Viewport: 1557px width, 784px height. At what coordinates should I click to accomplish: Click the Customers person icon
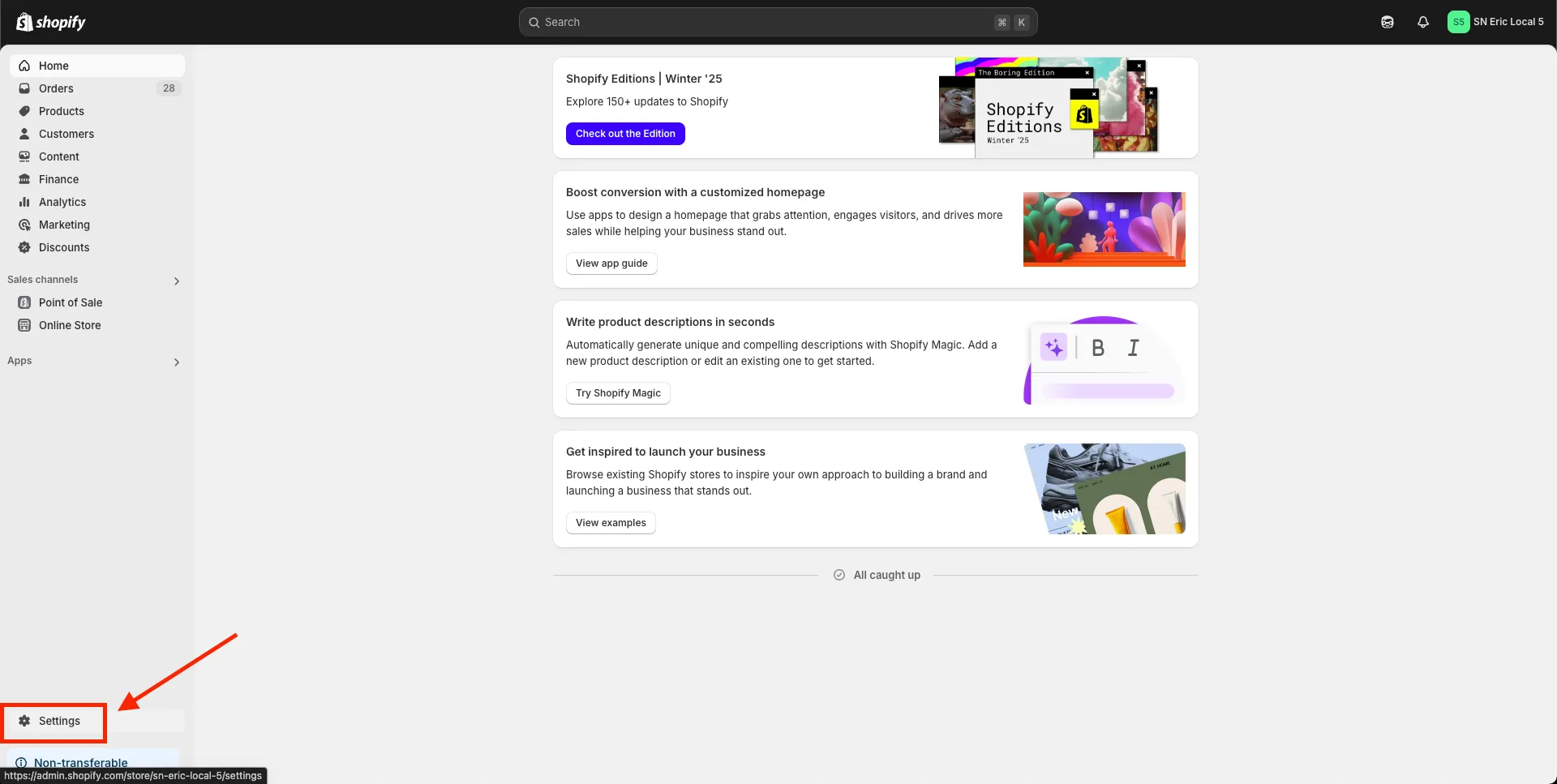tap(24, 134)
